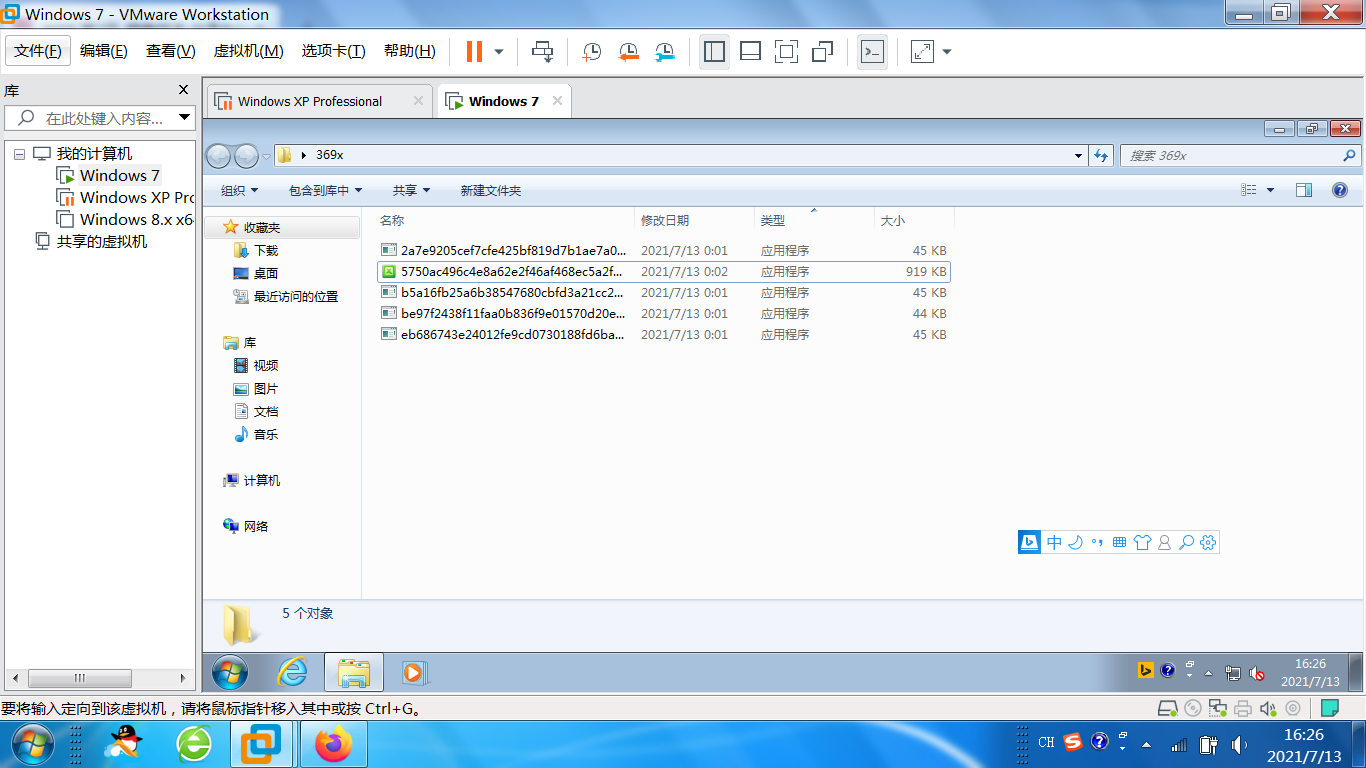The image size is (1366, 768).
Task: Enter full screen mode in VMware toolbar
Action: pos(787,51)
